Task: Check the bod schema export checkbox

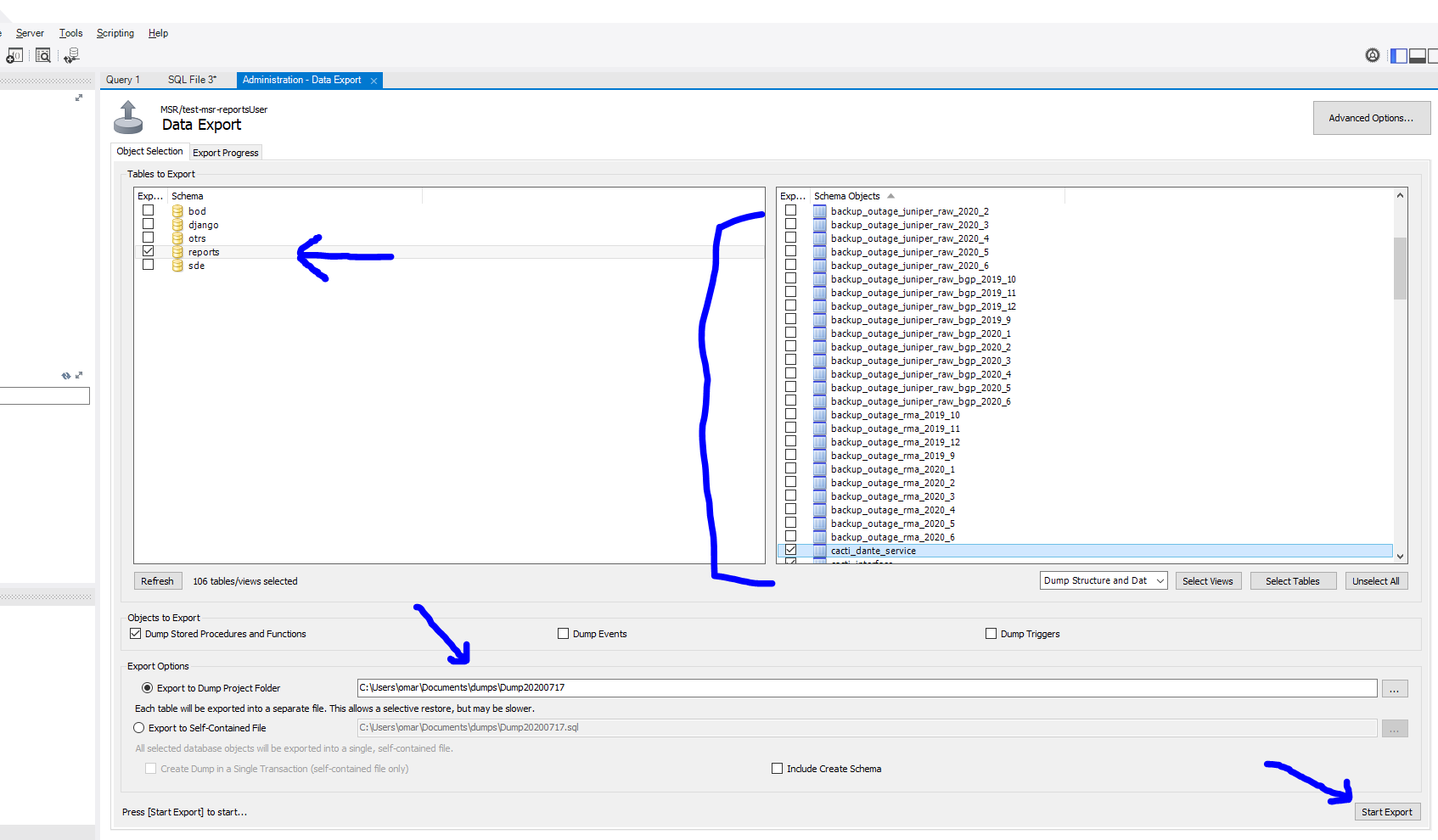Action: tap(149, 210)
